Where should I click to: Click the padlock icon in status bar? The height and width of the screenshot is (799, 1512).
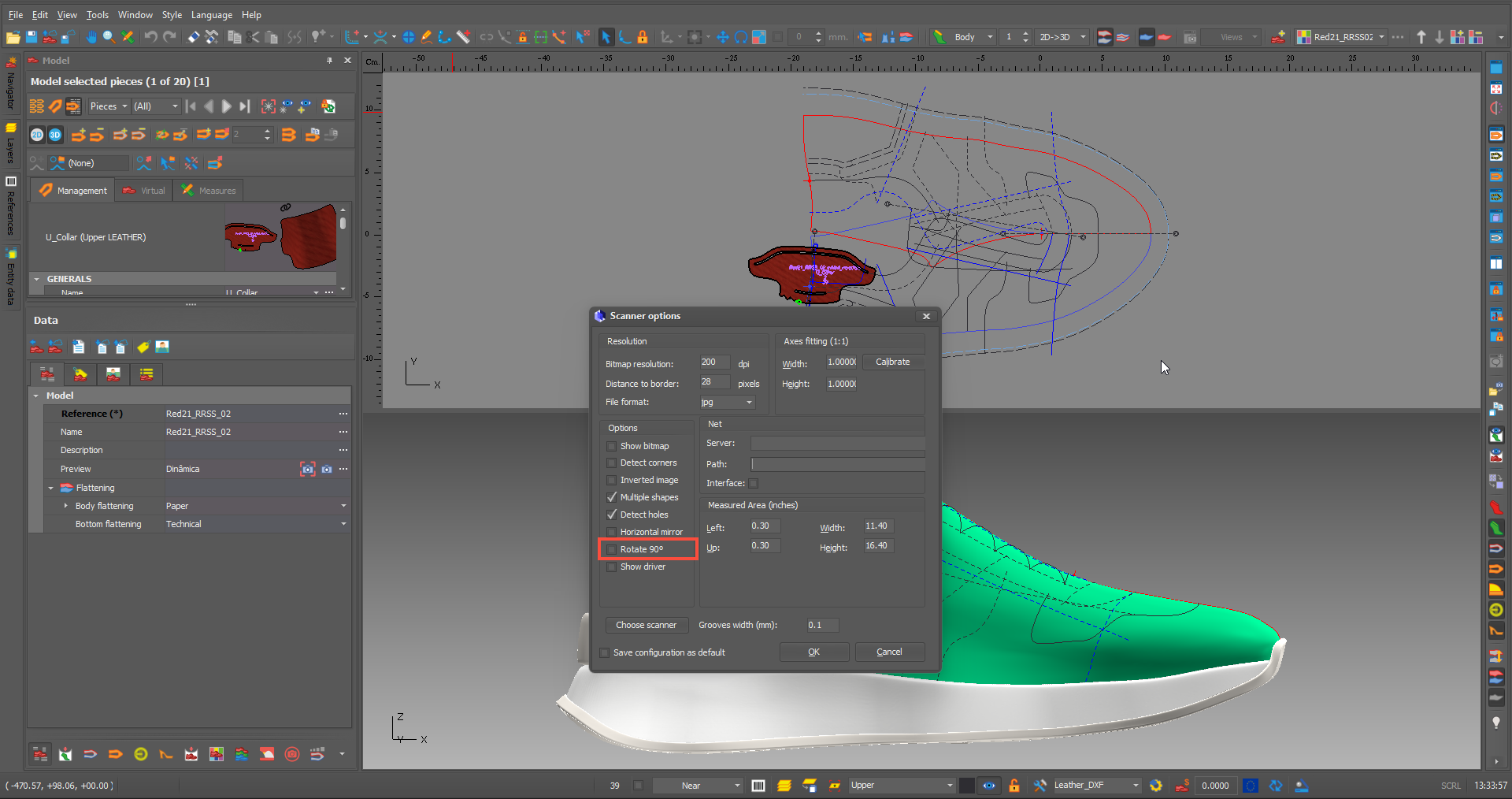(x=1014, y=786)
